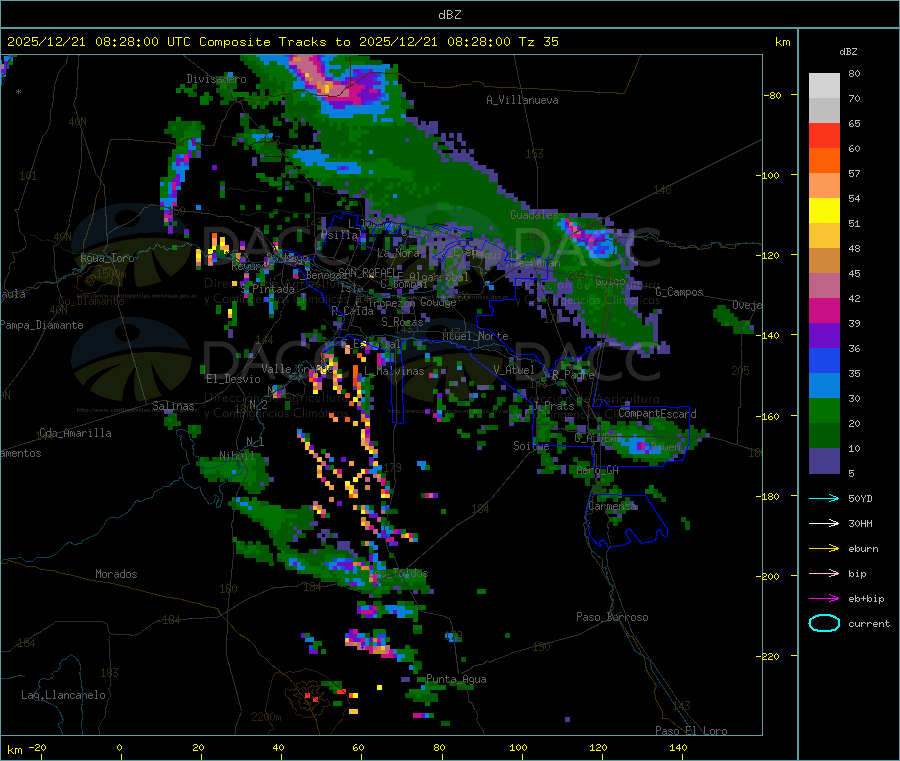Pick the bright green swatch between 30 and 20

(x=824, y=410)
